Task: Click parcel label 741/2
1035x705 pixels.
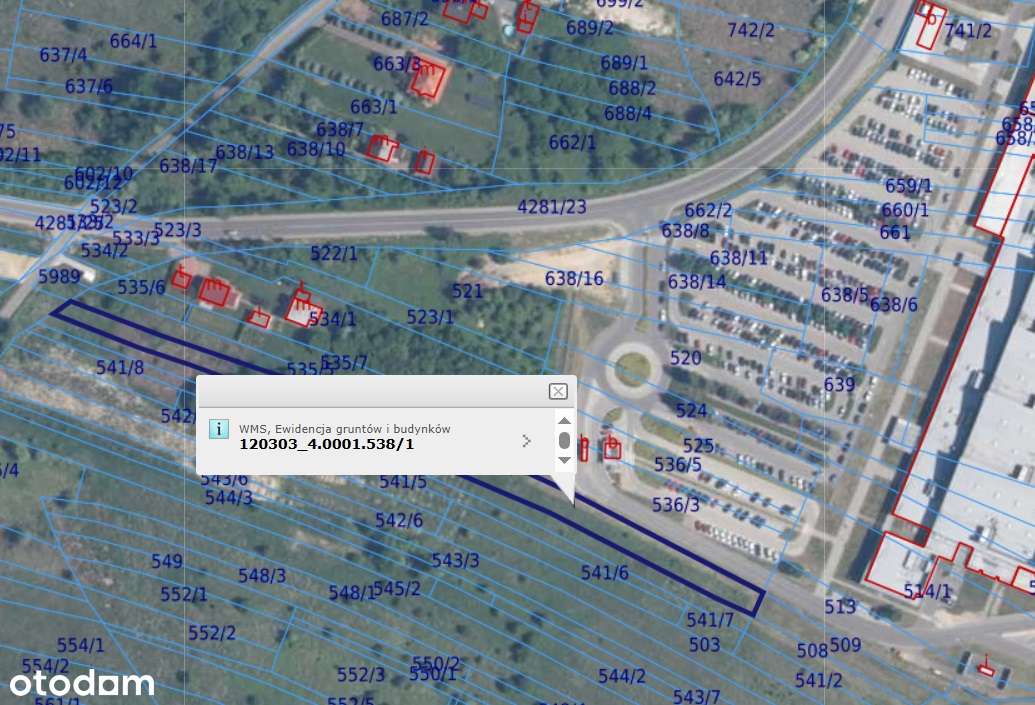Action: (968, 31)
